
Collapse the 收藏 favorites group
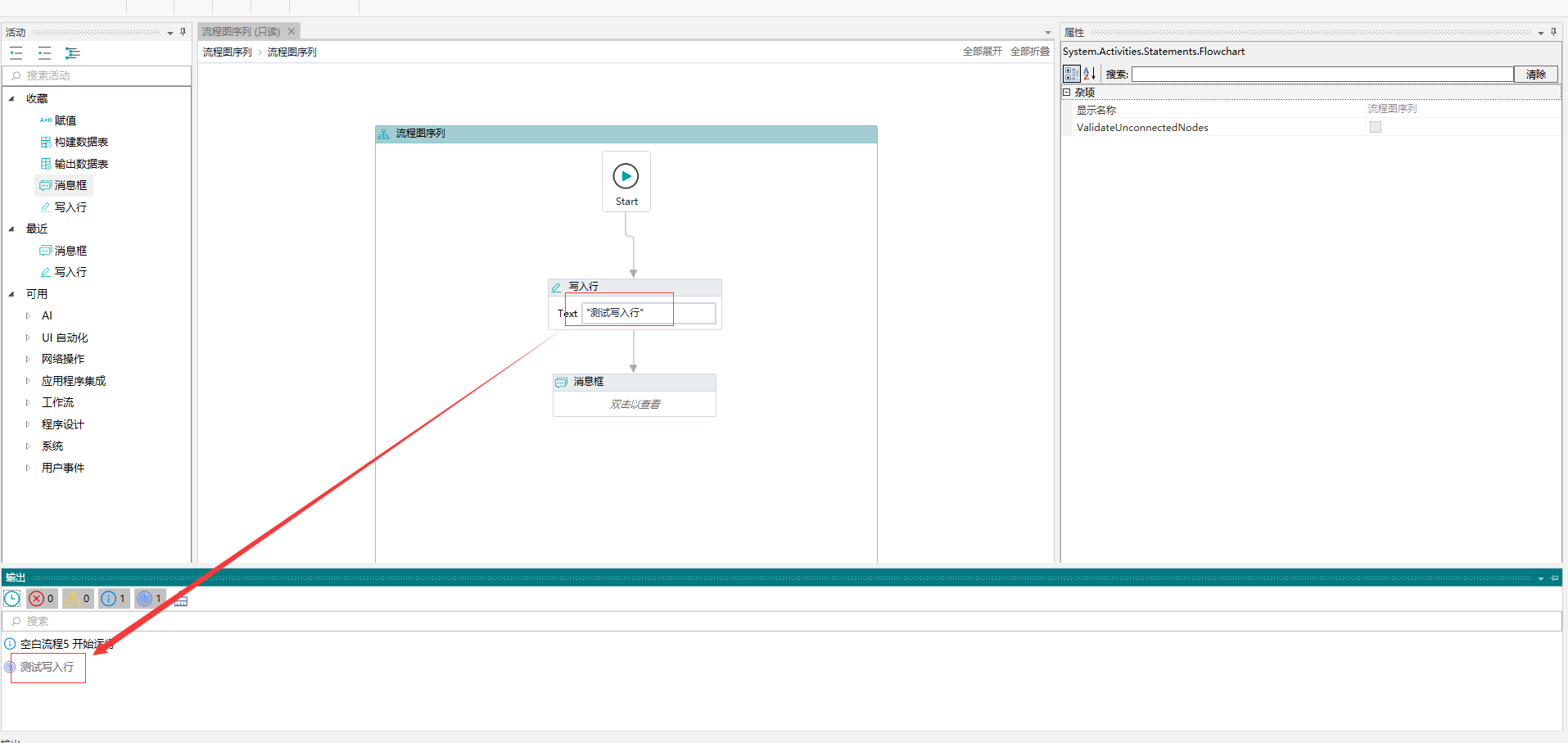pos(11,98)
